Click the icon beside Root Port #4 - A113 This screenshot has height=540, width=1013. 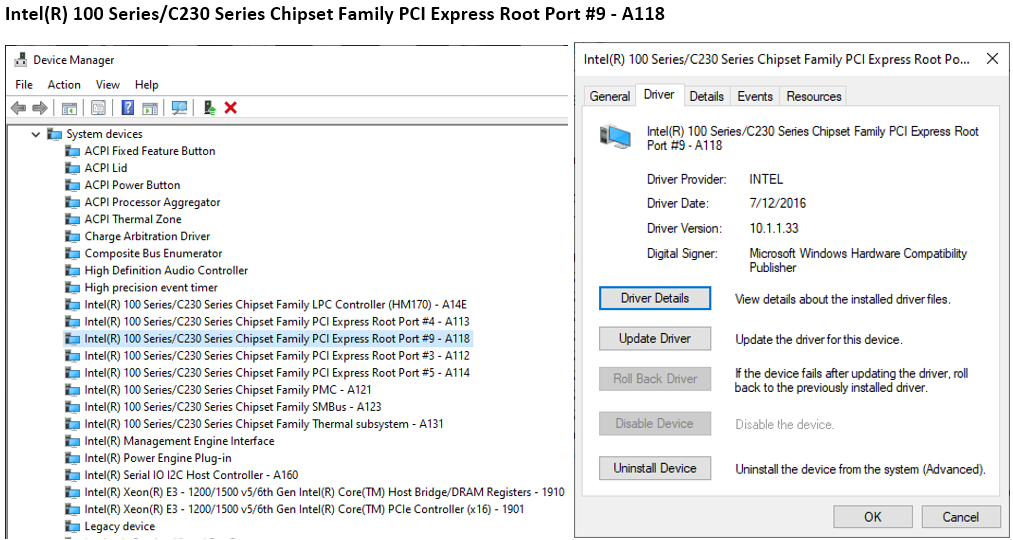(73, 322)
